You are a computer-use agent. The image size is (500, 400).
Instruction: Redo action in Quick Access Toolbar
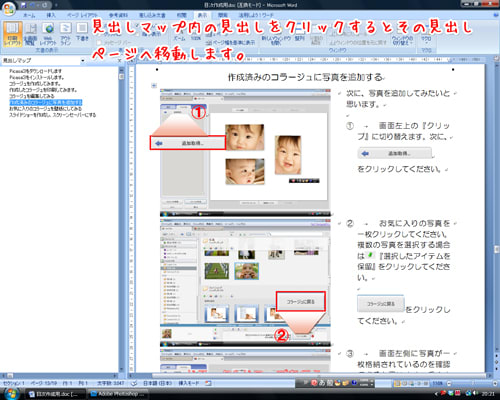(x=45, y=5)
